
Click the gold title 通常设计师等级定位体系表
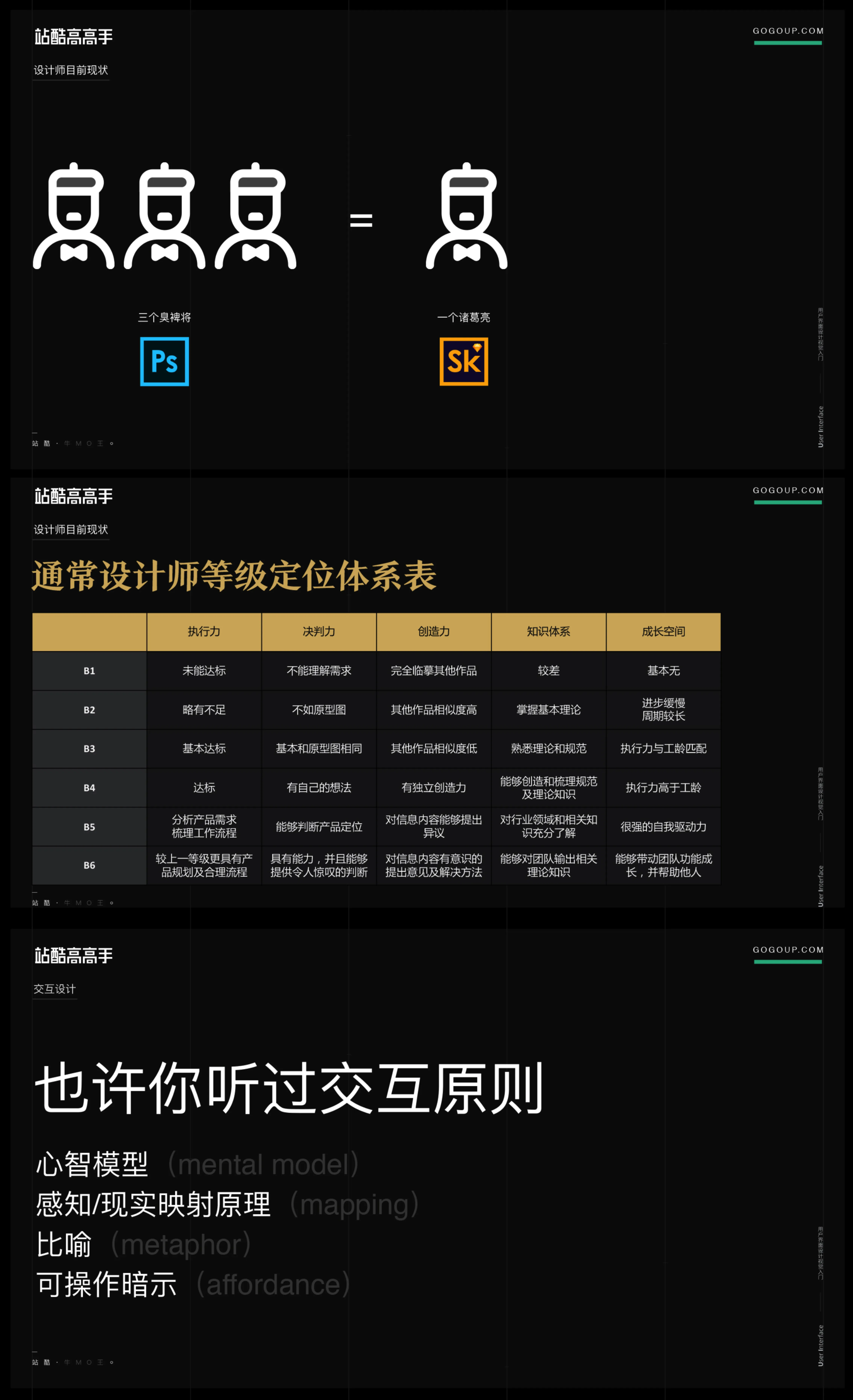point(234,576)
